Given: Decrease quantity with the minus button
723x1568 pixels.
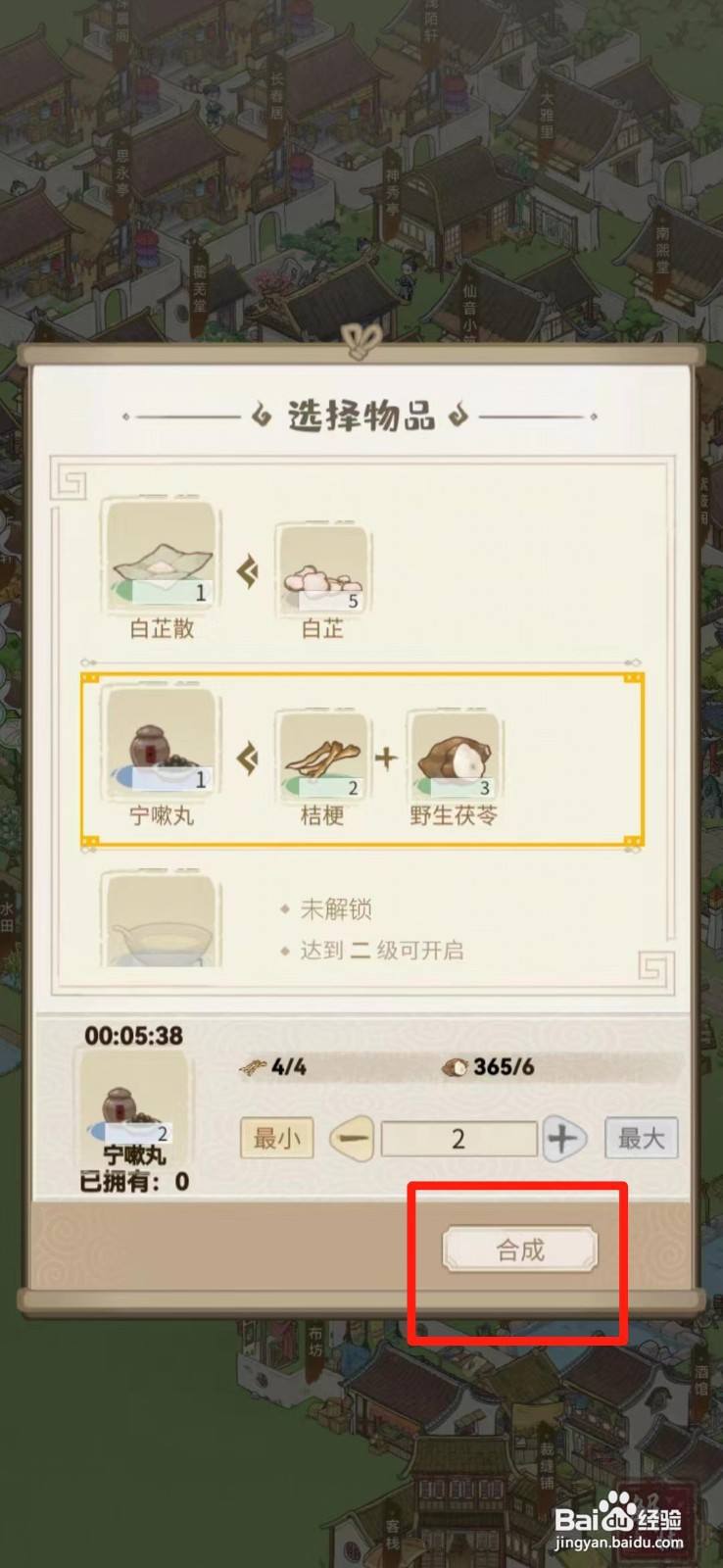Looking at the screenshot, I should (x=354, y=1140).
